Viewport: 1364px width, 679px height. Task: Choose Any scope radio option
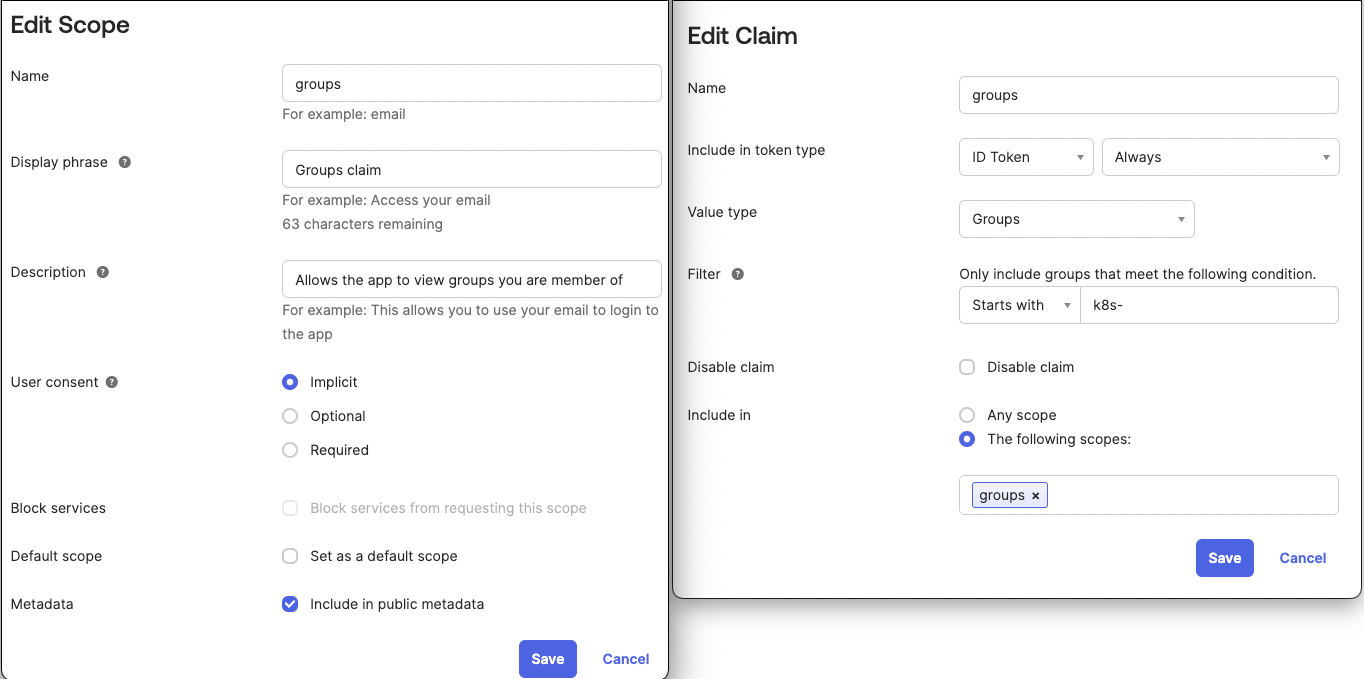(967, 415)
